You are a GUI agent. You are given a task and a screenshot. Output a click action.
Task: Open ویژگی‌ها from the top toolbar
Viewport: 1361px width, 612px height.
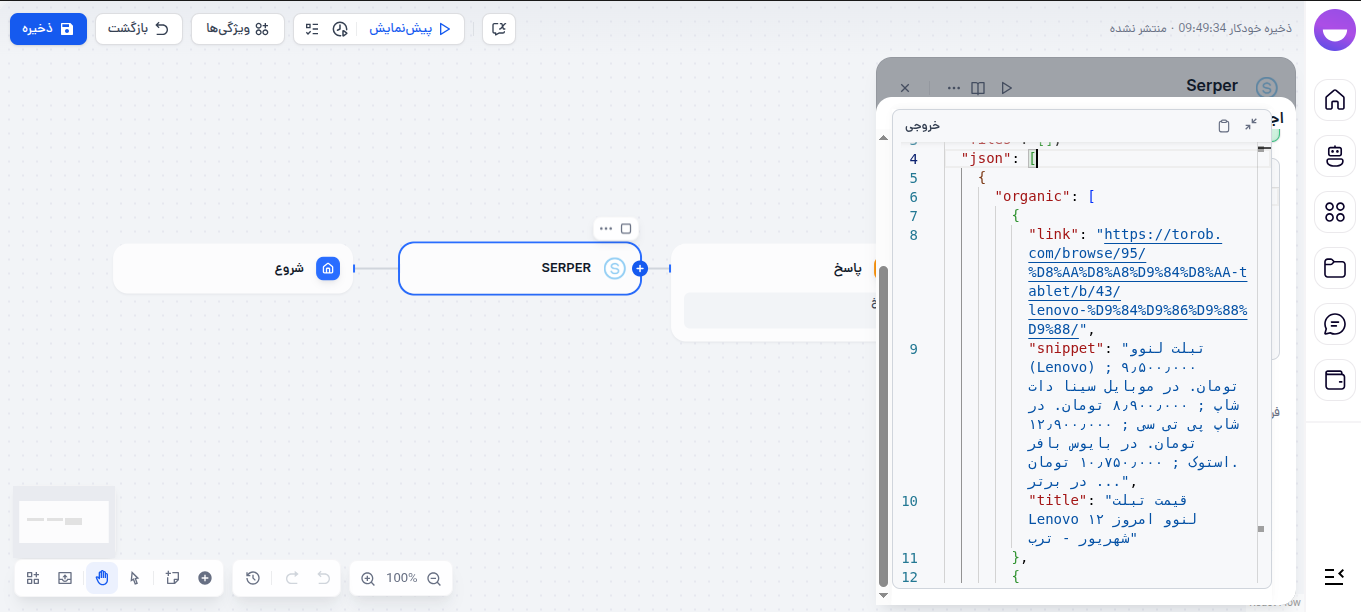point(237,29)
